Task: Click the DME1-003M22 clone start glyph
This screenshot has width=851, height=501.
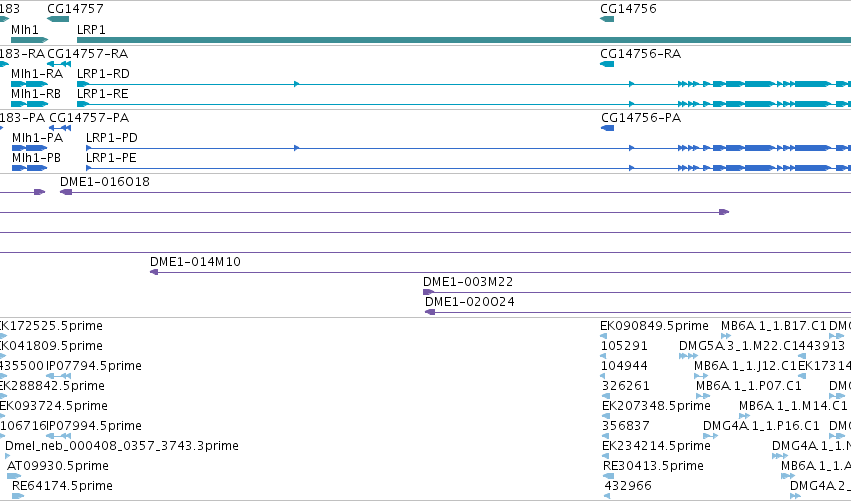Action: [428, 292]
